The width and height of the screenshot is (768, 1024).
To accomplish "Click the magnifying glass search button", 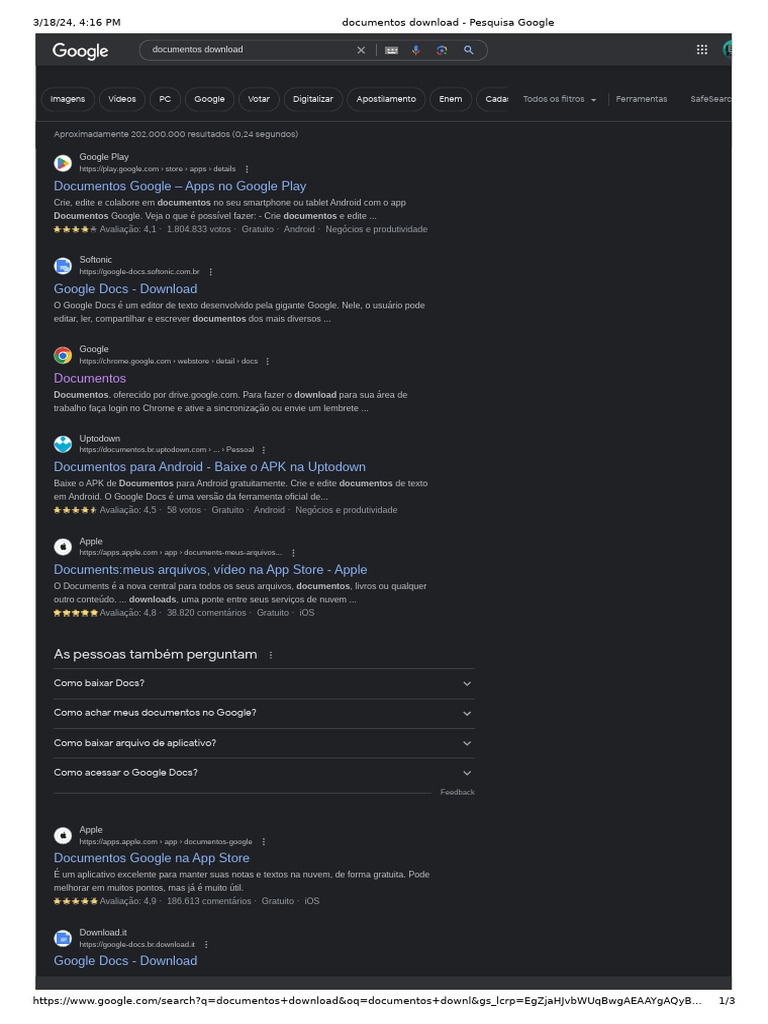I will click(x=468, y=50).
